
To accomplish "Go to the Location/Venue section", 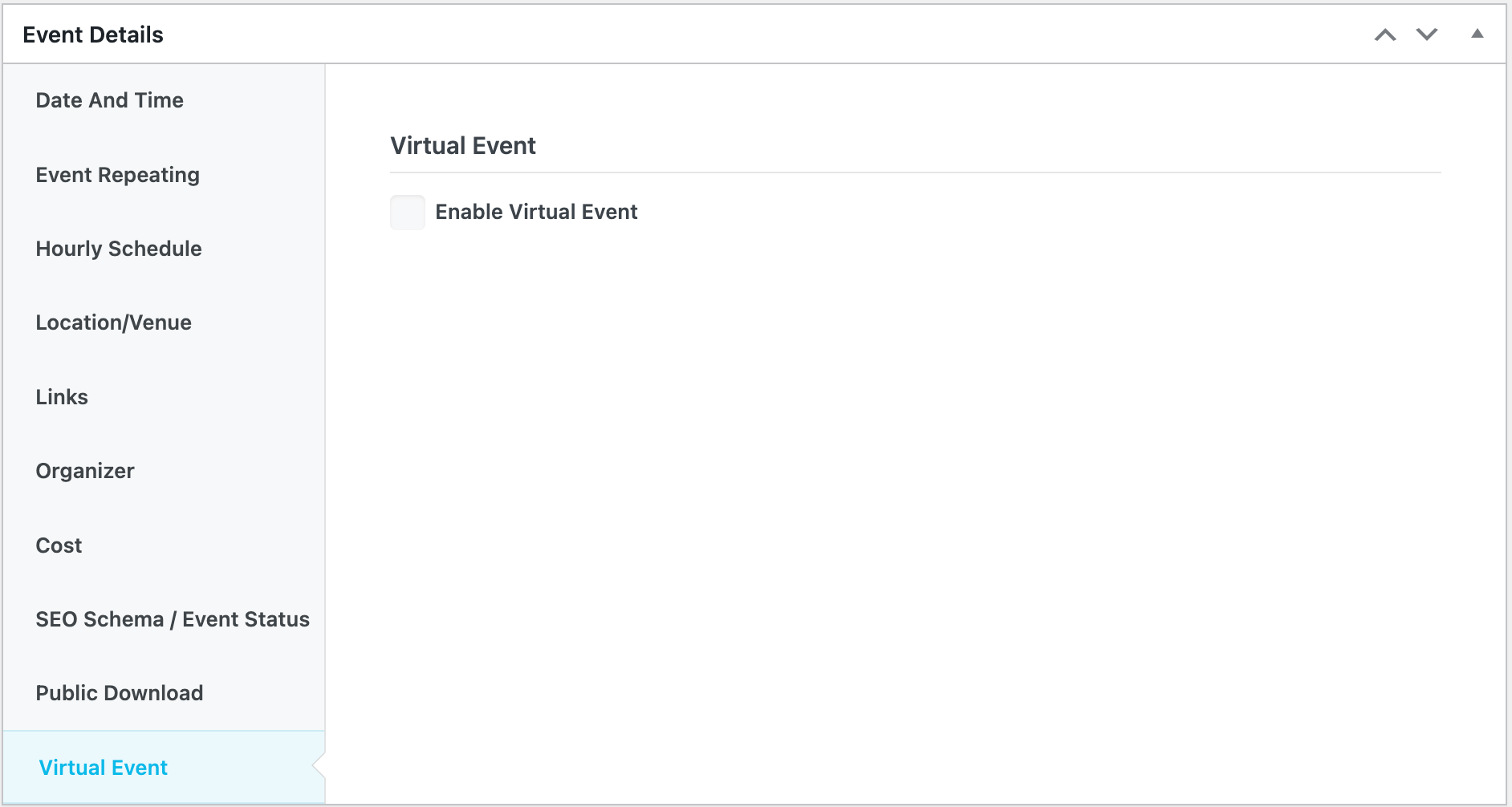I will (114, 322).
